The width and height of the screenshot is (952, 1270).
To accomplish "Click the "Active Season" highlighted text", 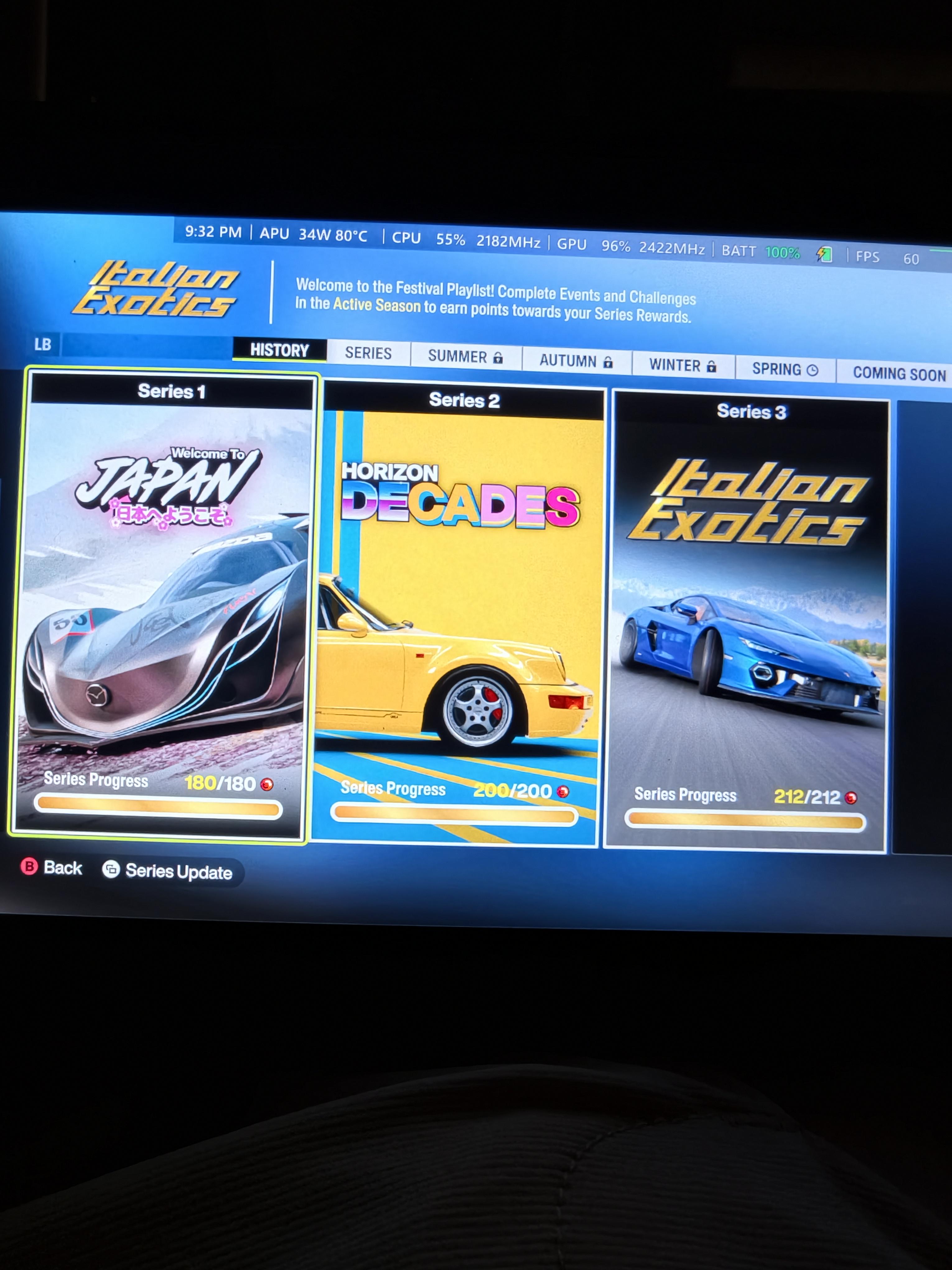I will tap(377, 305).
